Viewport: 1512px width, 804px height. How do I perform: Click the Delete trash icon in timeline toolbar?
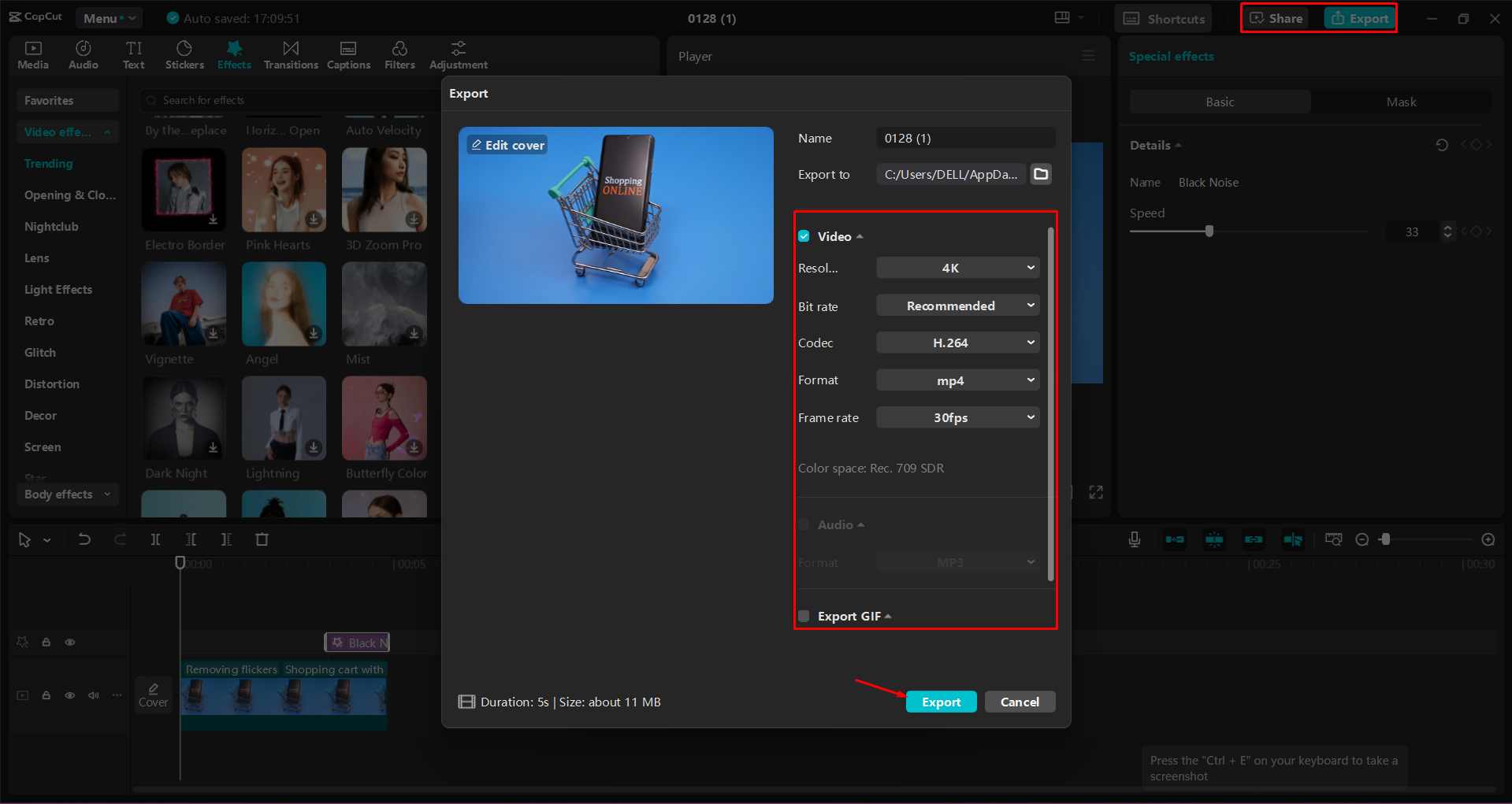262,539
